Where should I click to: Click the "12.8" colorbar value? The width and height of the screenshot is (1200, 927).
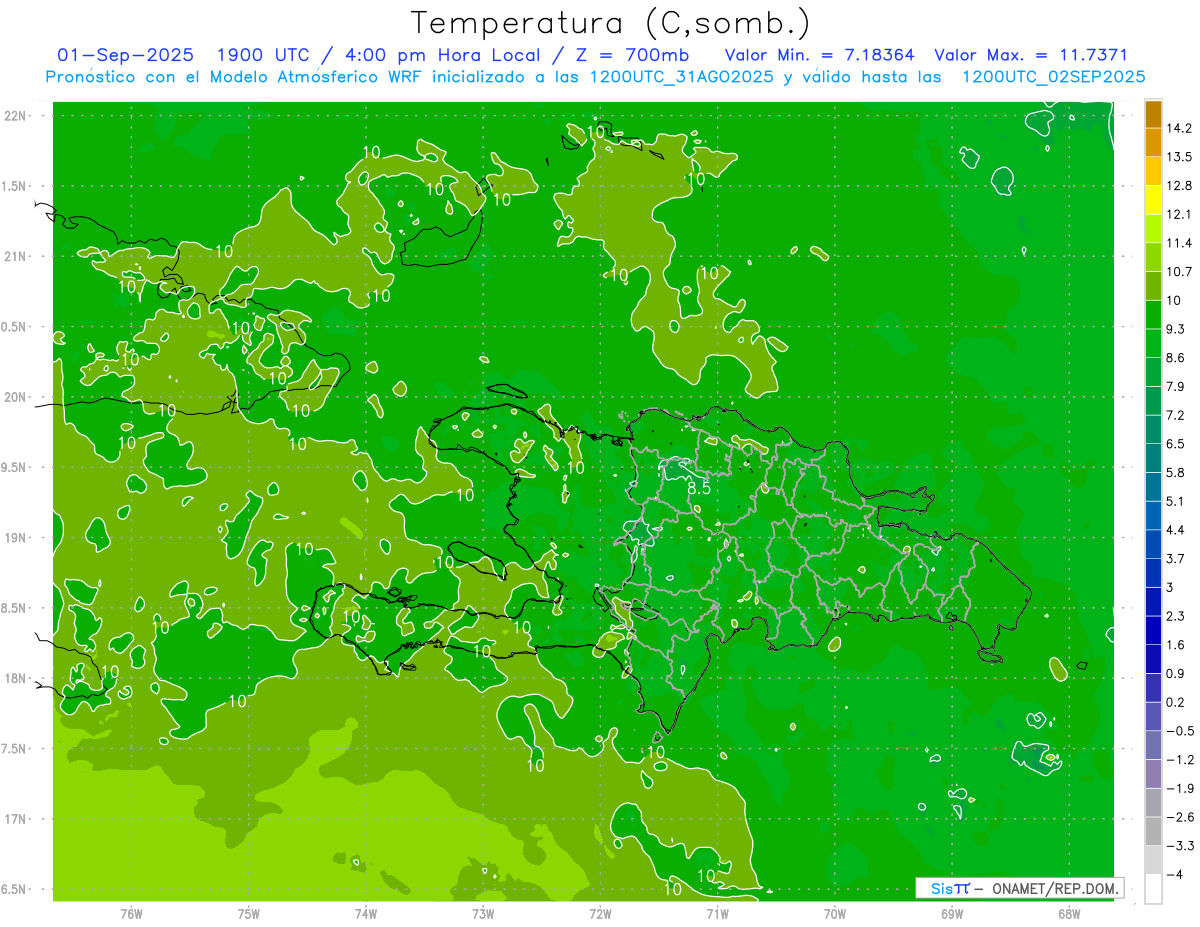[1179, 186]
